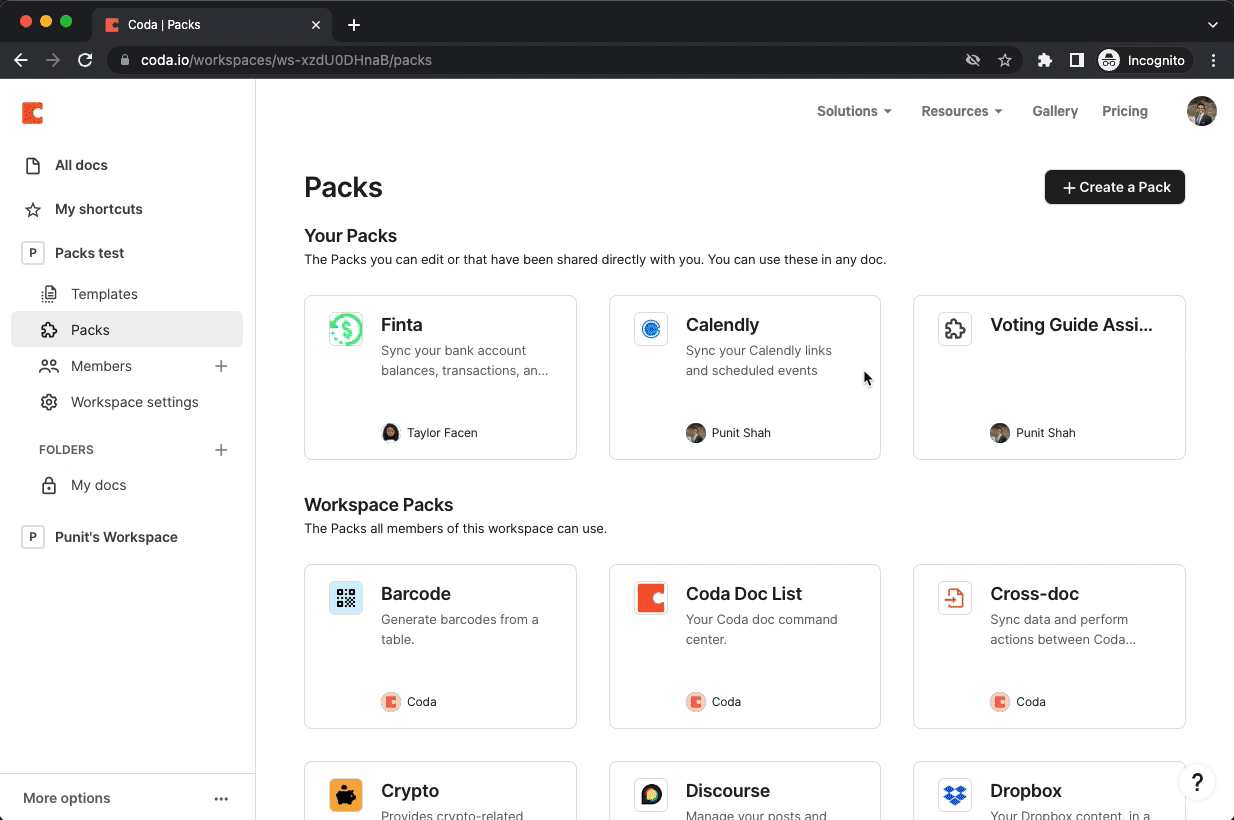Click Punit Shah's name on Calendly card
The width and height of the screenshot is (1234, 820).
741,433
